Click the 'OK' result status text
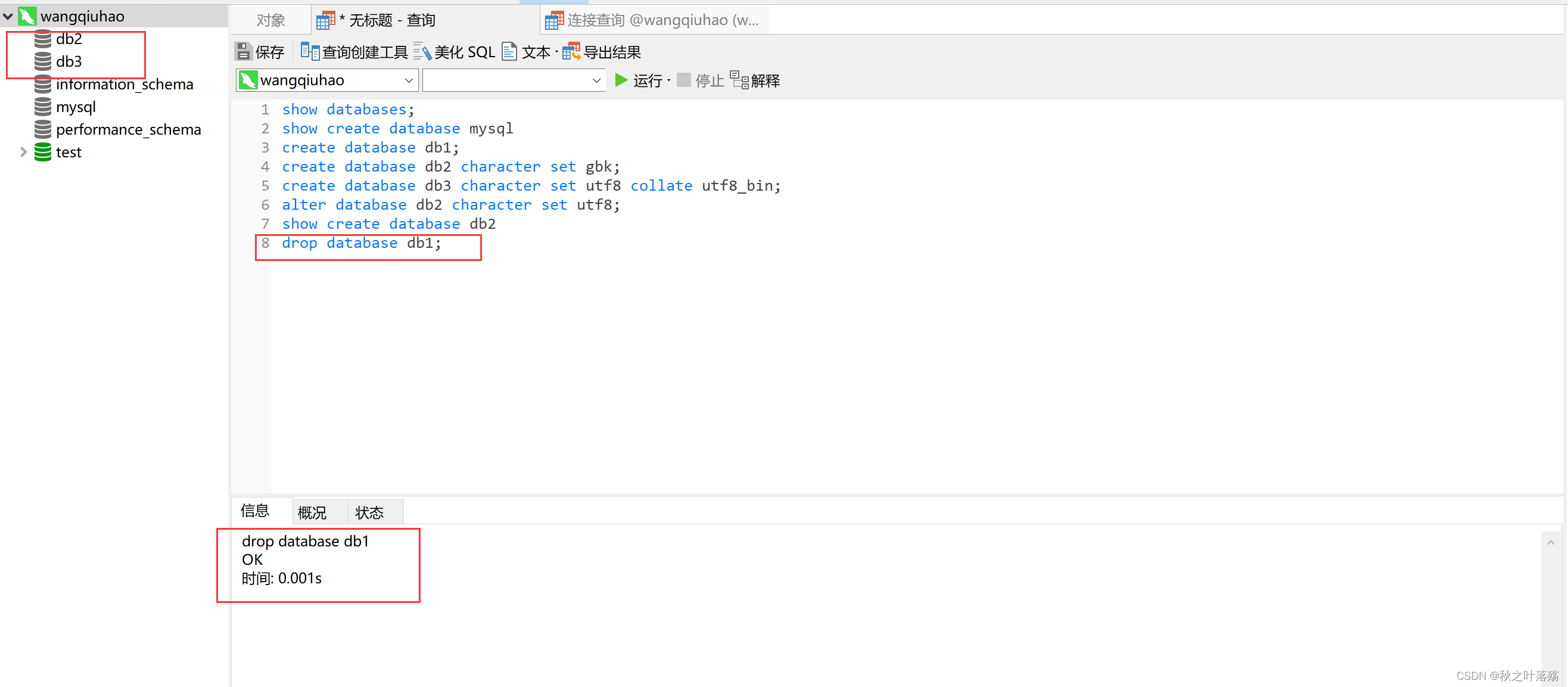 pos(252,559)
